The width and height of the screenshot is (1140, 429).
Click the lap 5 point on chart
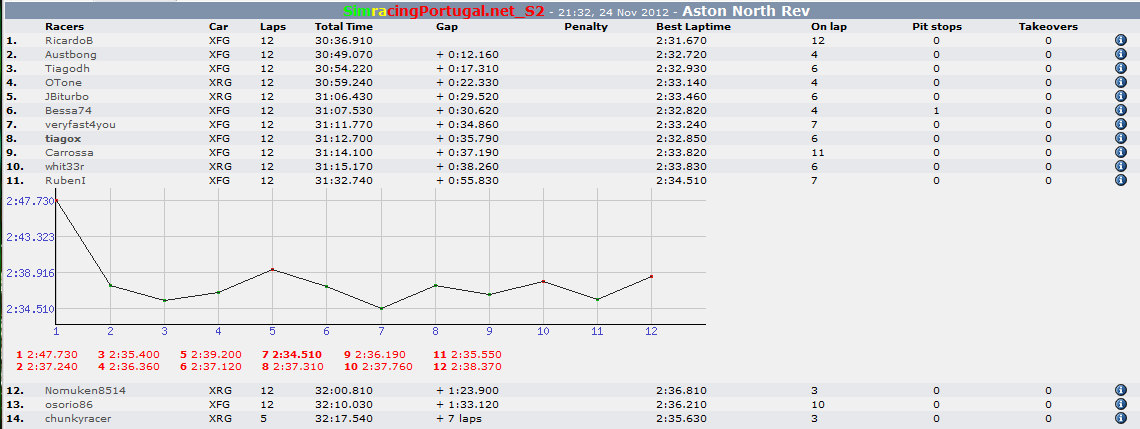273,270
